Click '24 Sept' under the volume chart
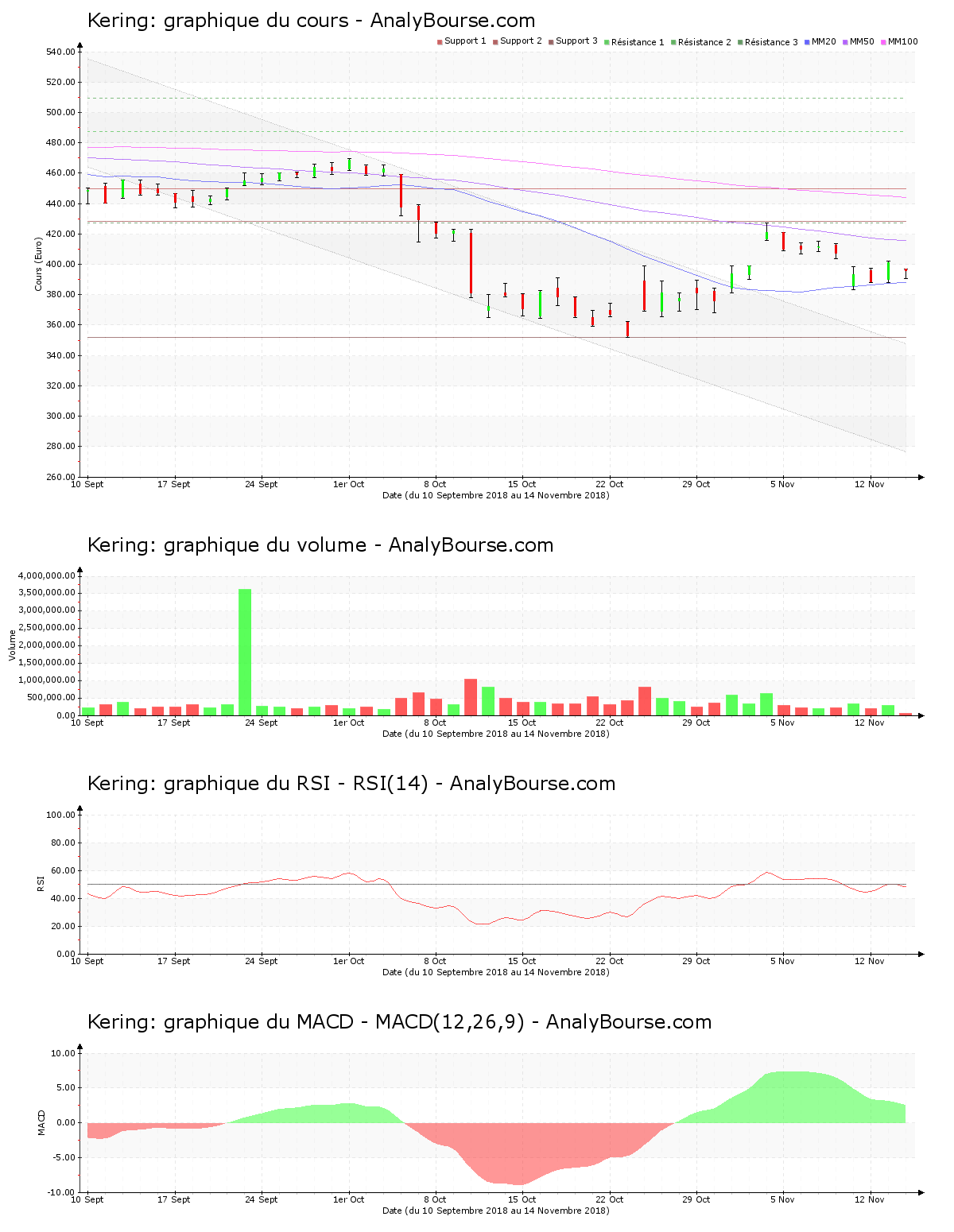The width and height of the screenshot is (954, 1232). 262,723
